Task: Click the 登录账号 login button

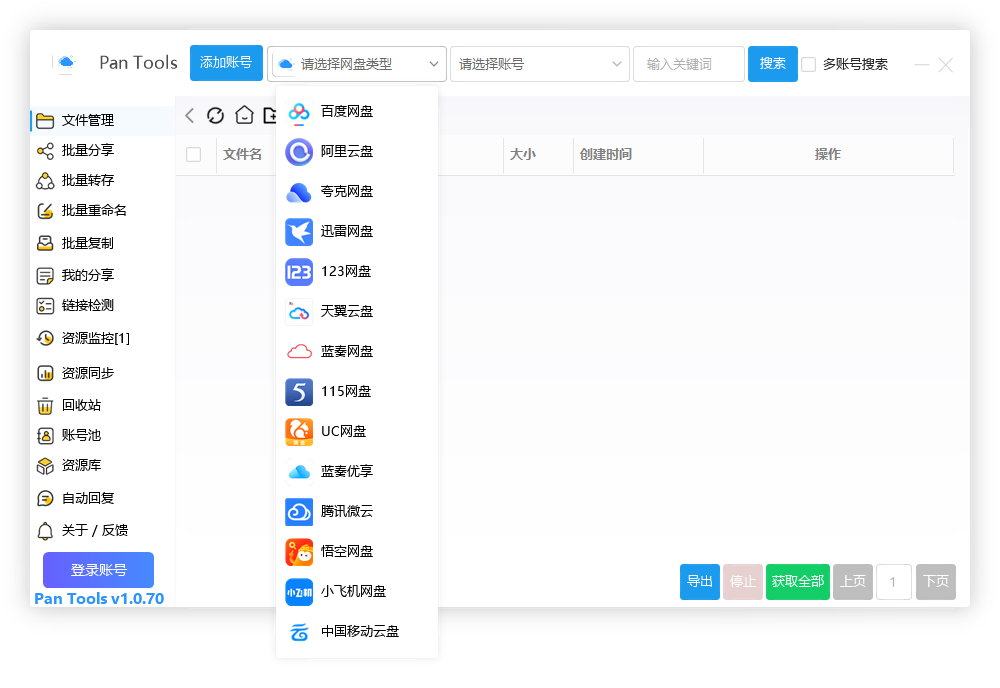Action: pos(97,570)
